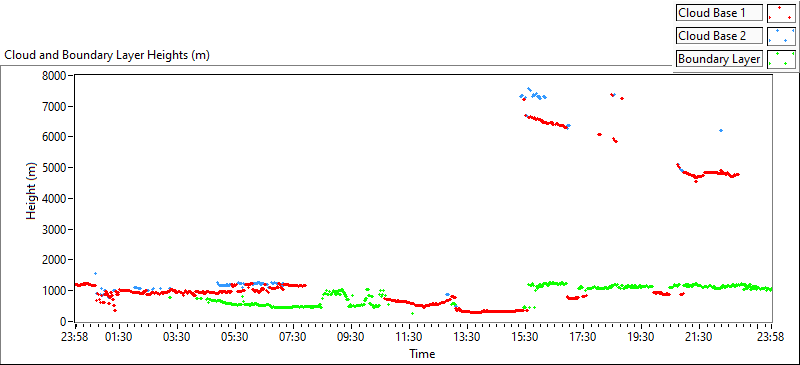Screen dimensions: 800x365
Task: Open the Boundary Layer green plot sample
Action: click(781, 59)
